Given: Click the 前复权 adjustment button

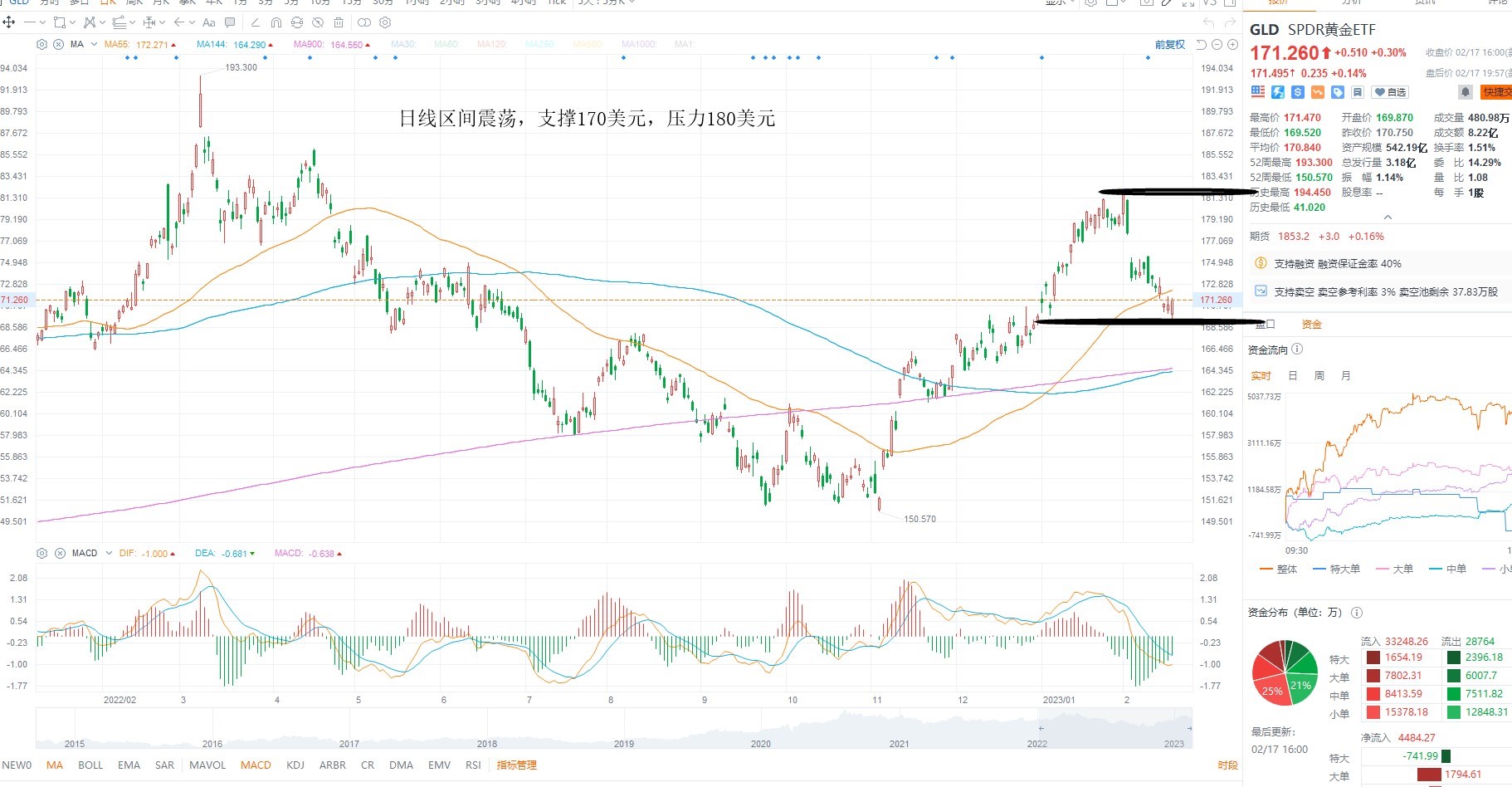Looking at the screenshot, I should [x=1170, y=44].
